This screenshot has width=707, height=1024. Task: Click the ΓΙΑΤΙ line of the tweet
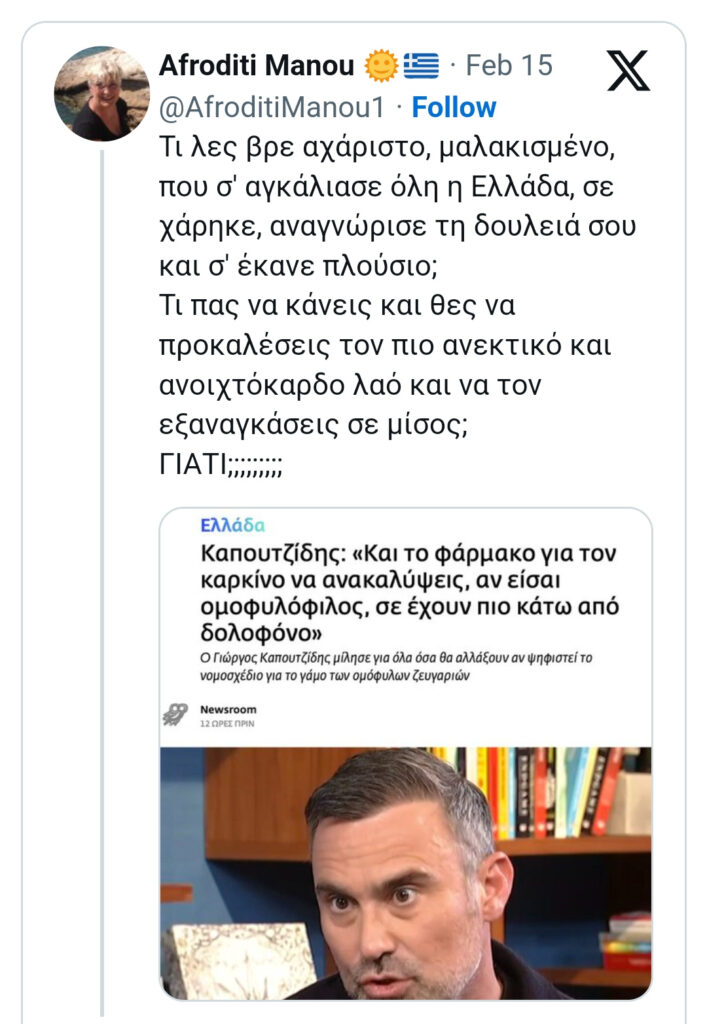(221, 465)
